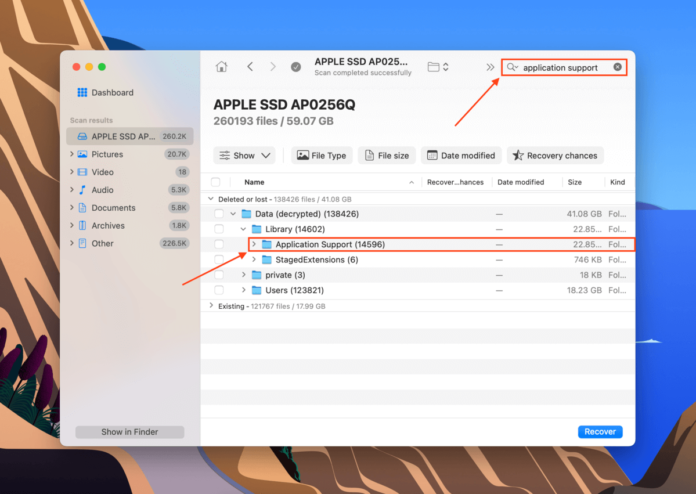The height and width of the screenshot is (494, 696).
Task: Select the Users folder checkbox
Action: coord(218,290)
